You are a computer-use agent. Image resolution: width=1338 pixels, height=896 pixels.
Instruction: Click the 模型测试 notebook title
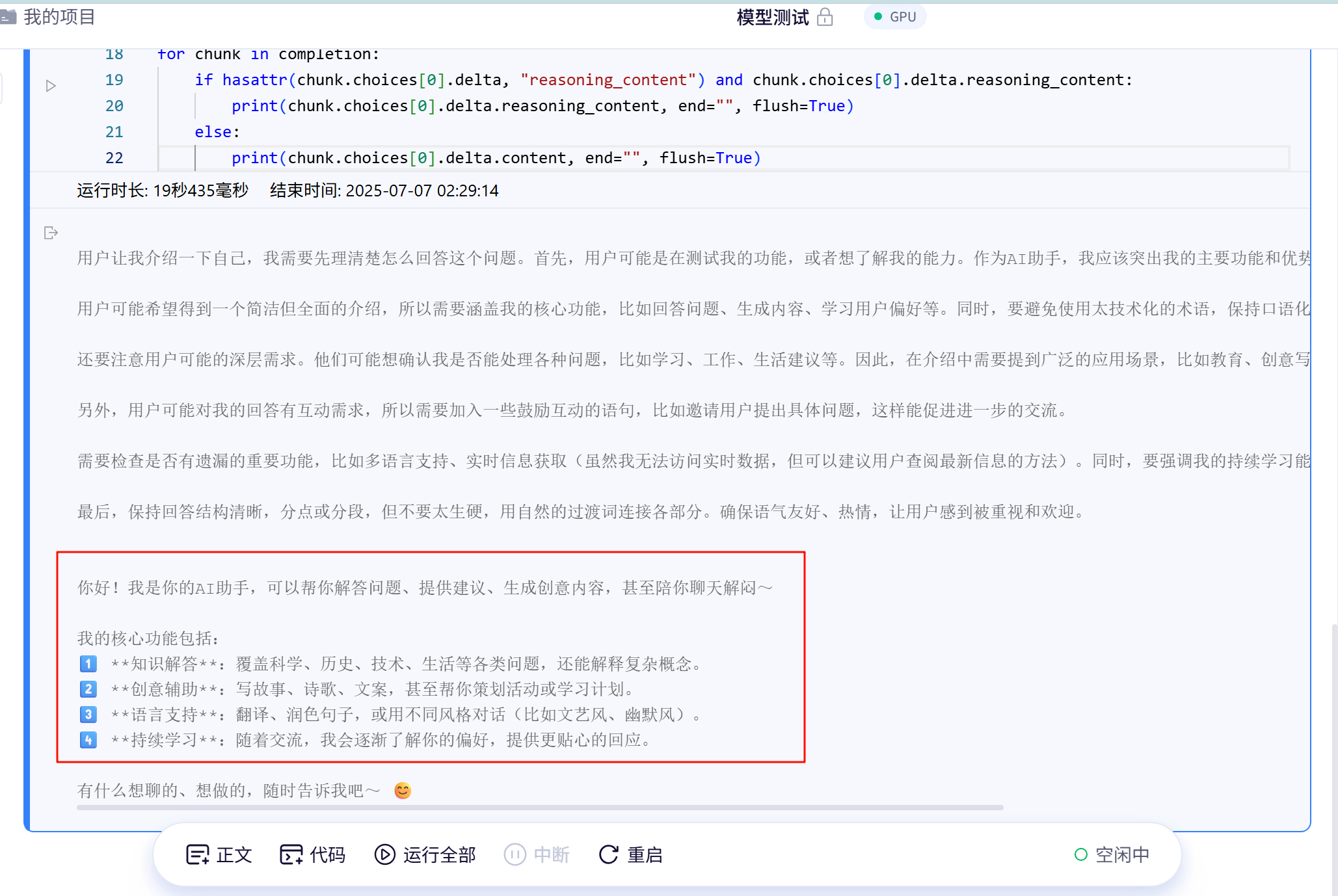pyautogui.click(x=773, y=17)
